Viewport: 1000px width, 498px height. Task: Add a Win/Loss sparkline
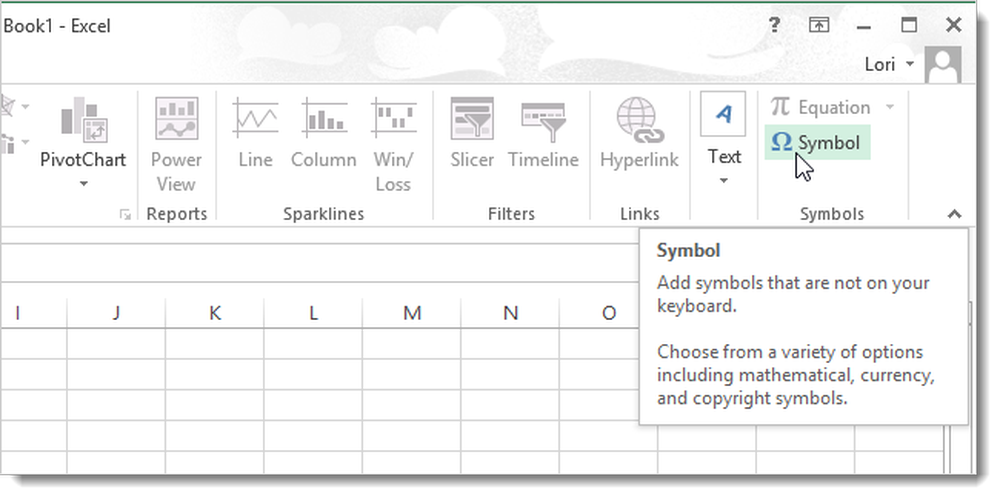(x=393, y=145)
